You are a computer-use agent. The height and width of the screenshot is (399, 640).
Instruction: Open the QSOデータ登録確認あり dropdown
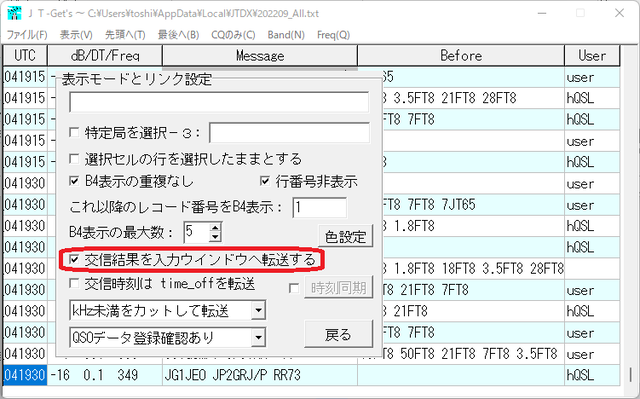[258, 337]
